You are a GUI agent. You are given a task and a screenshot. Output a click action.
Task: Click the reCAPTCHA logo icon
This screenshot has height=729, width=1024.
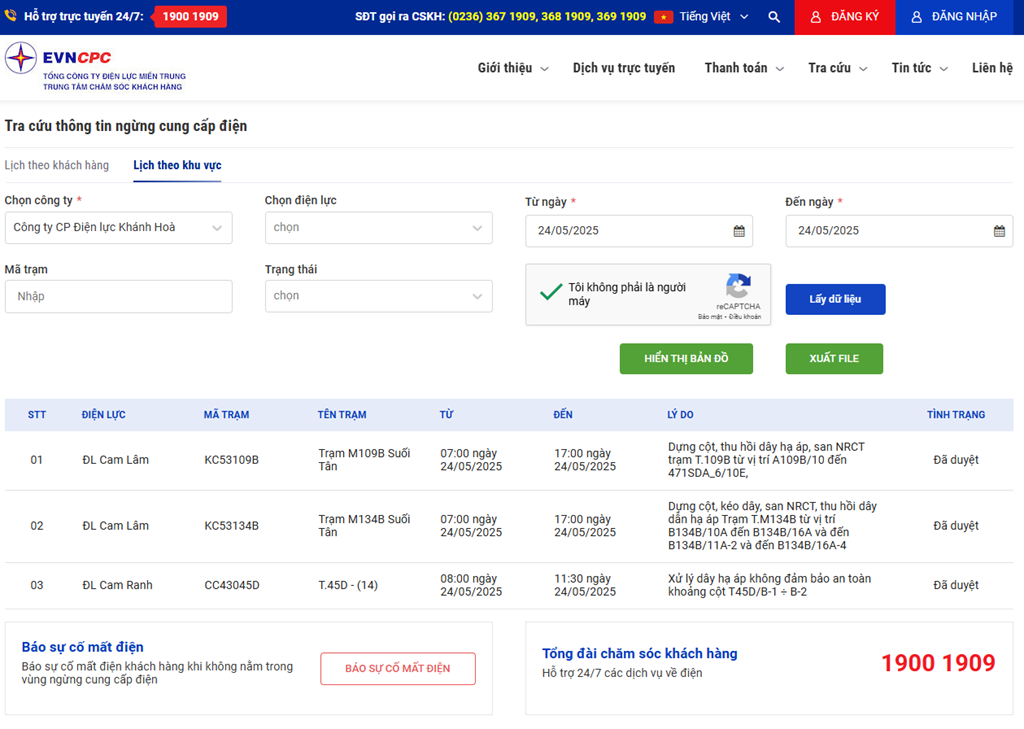tap(738, 286)
